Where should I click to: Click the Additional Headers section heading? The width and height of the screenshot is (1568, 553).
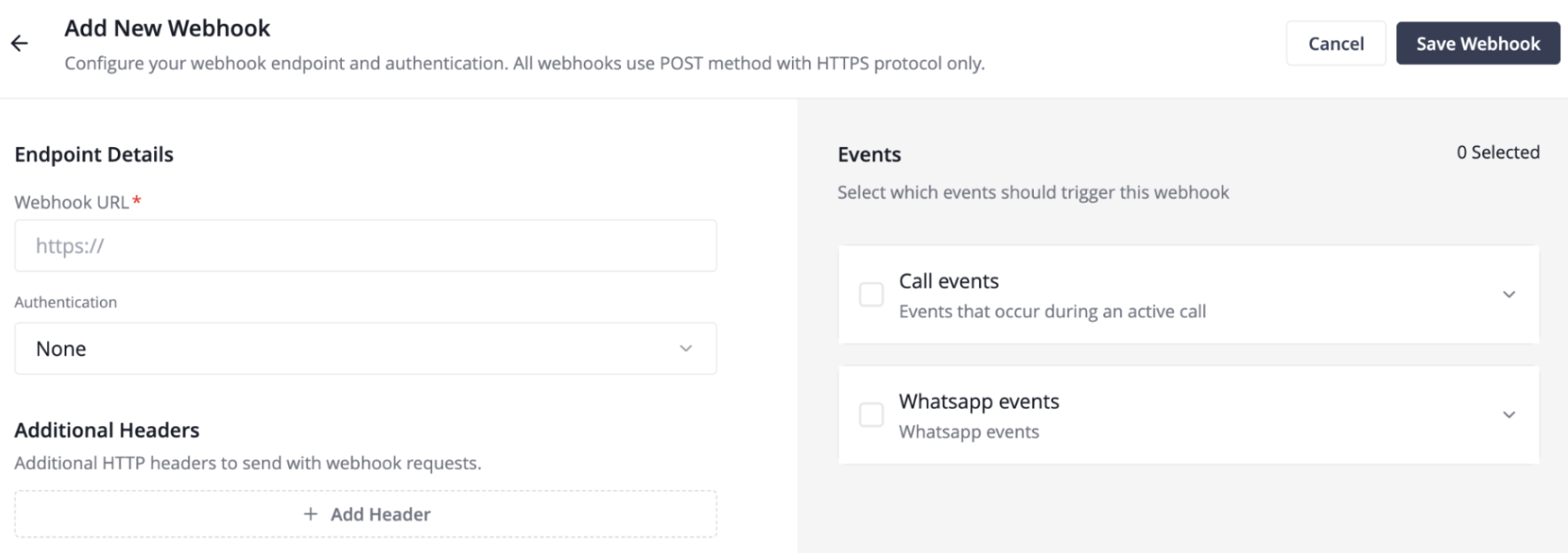tap(107, 430)
